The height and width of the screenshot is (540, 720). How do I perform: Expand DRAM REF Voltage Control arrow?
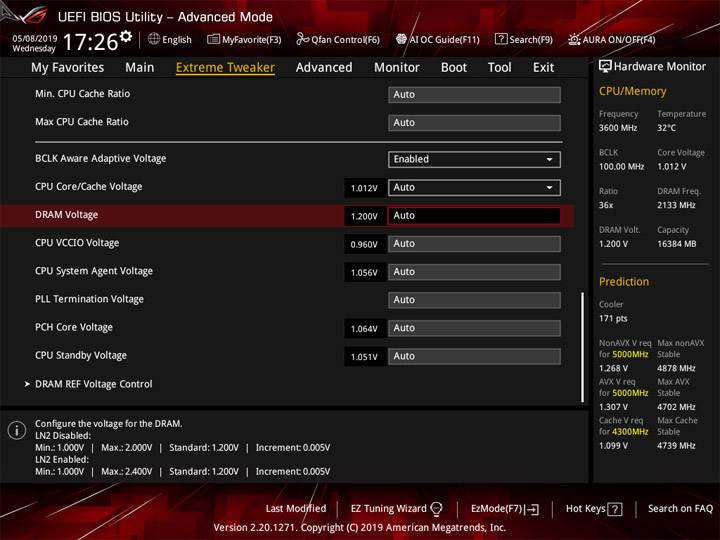27,384
